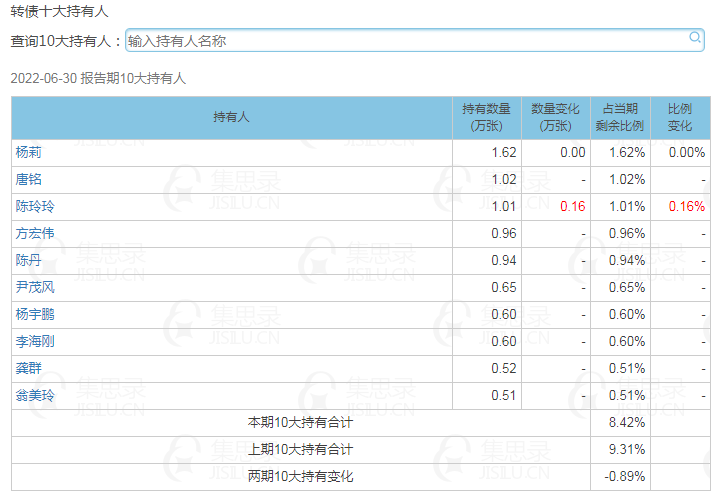This screenshot has width=720, height=495.
Task: Open holder link 李海刚
Action: tap(35, 342)
